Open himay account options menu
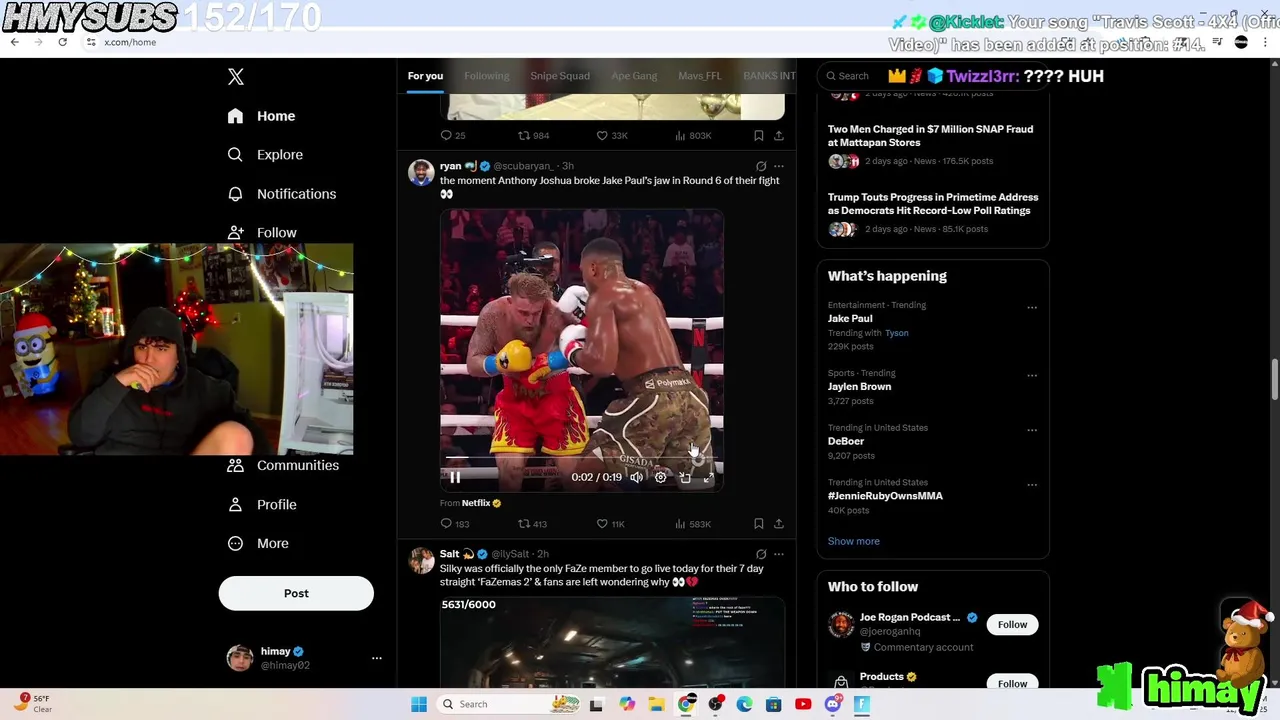Image resolution: width=1280 pixels, height=720 pixels. pyautogui.click(x=377, y=658)
